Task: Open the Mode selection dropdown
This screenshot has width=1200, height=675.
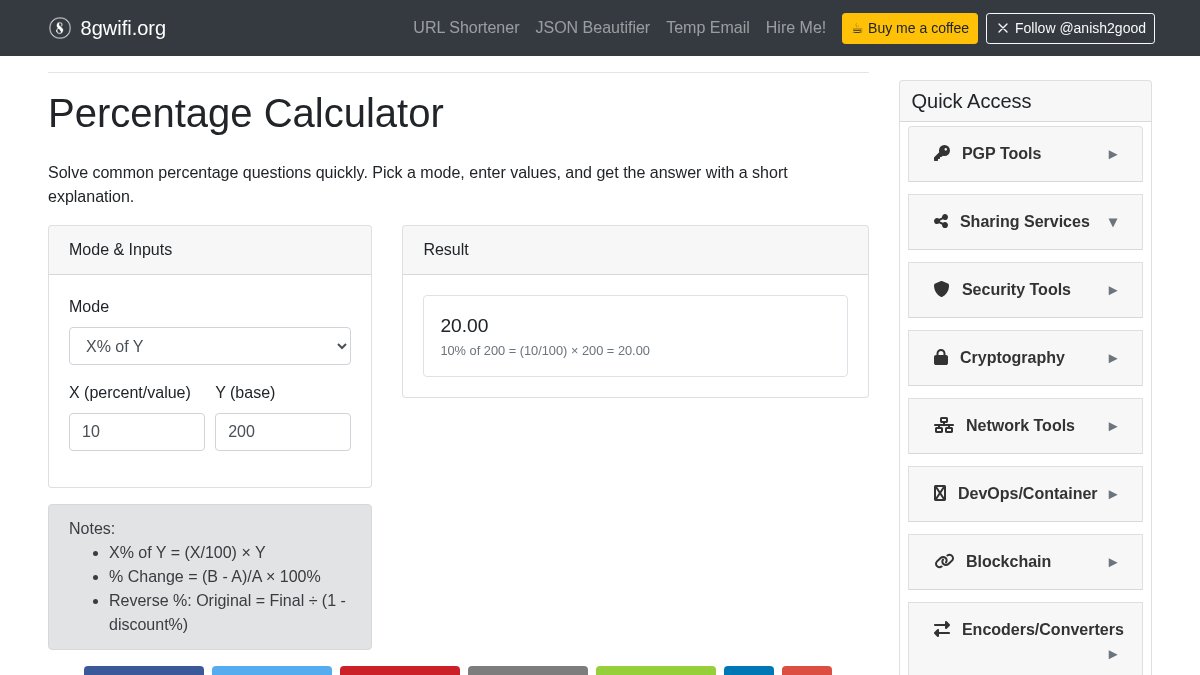Action: 210,346
